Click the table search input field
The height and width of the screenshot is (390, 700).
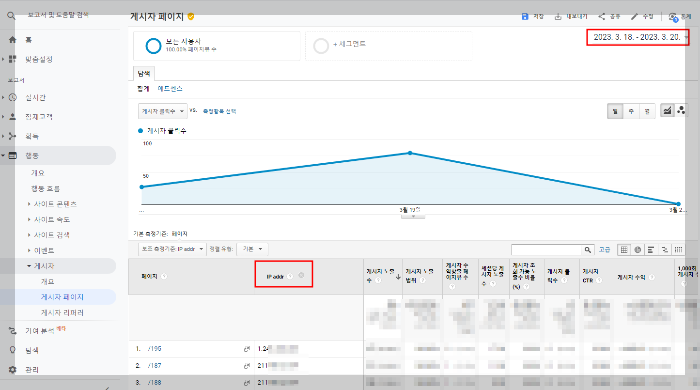point(547,249)
